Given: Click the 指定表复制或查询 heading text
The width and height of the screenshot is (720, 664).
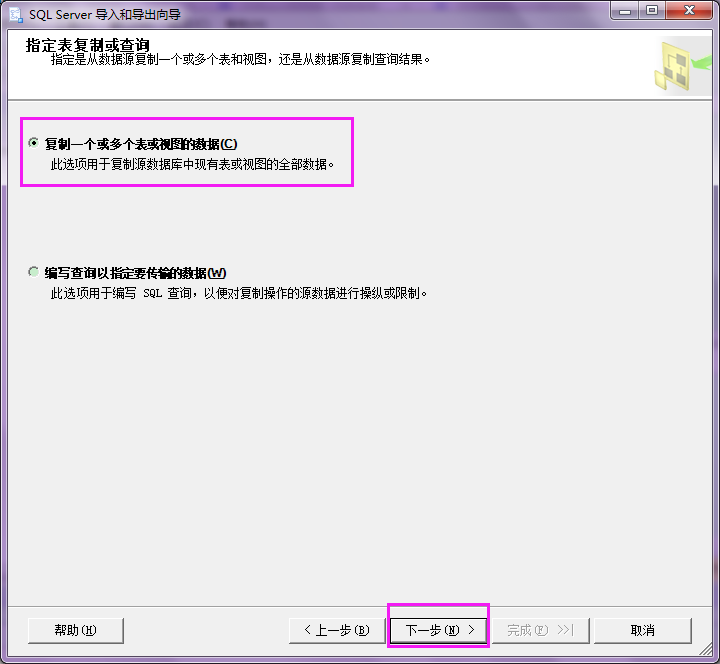Looking at the screenshot, I should pos(87,45).
